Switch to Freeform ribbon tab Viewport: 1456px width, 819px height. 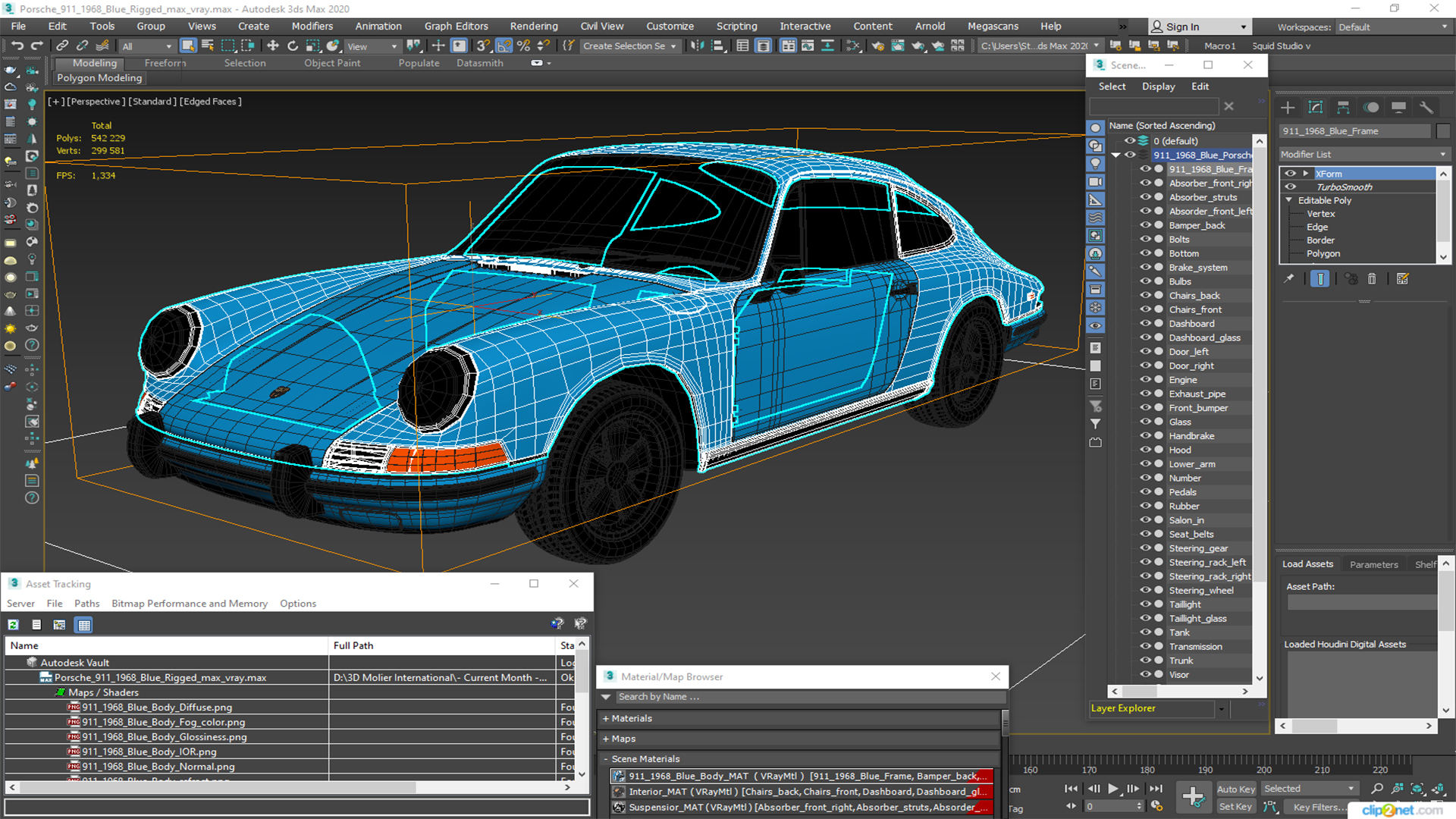point(165,63)
